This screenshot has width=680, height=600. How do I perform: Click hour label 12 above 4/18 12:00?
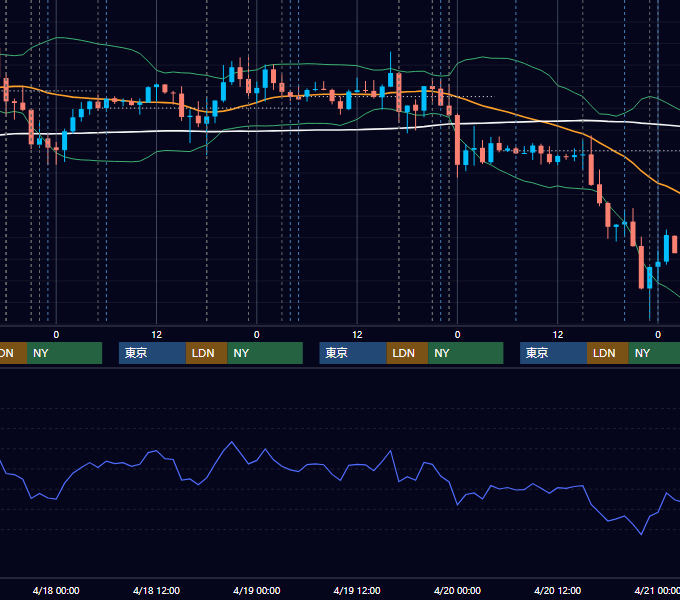pos(157,335)
